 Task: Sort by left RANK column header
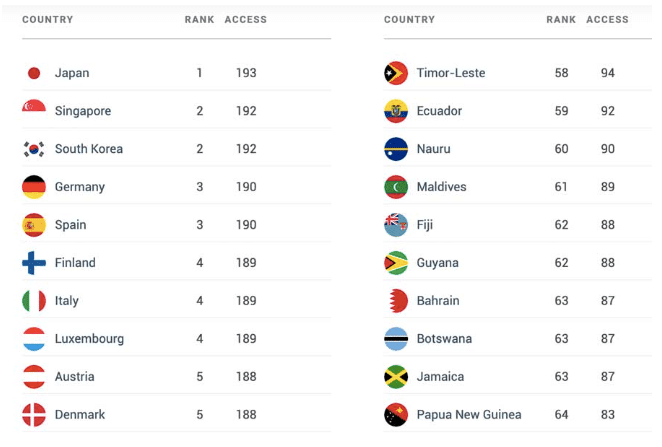199,20
